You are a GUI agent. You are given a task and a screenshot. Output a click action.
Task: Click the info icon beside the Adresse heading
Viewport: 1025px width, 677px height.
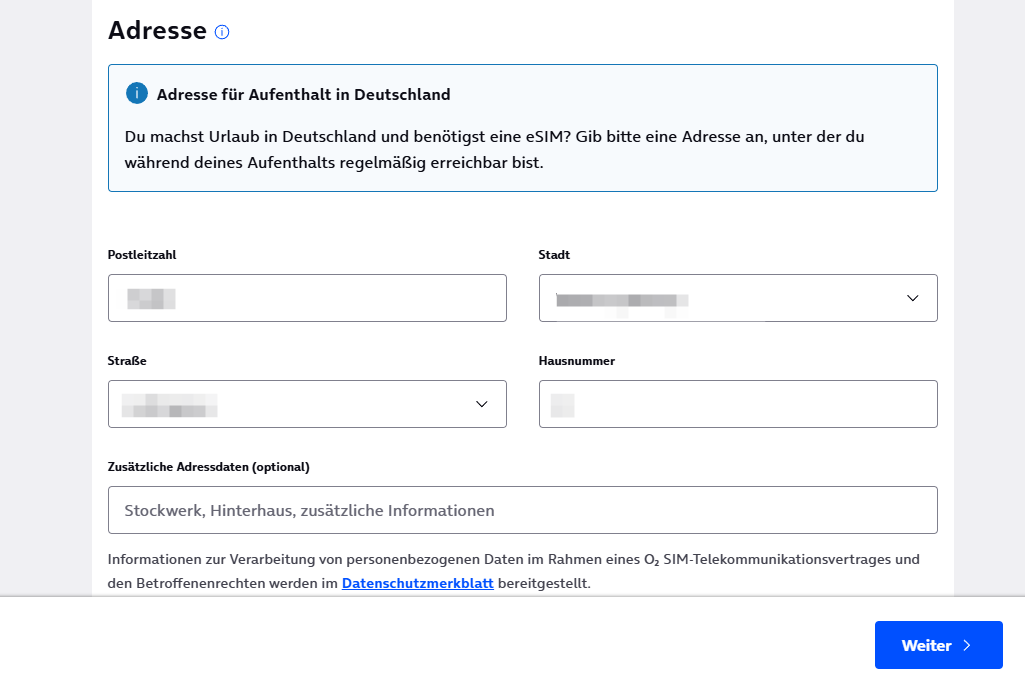[x=222, y=32]
